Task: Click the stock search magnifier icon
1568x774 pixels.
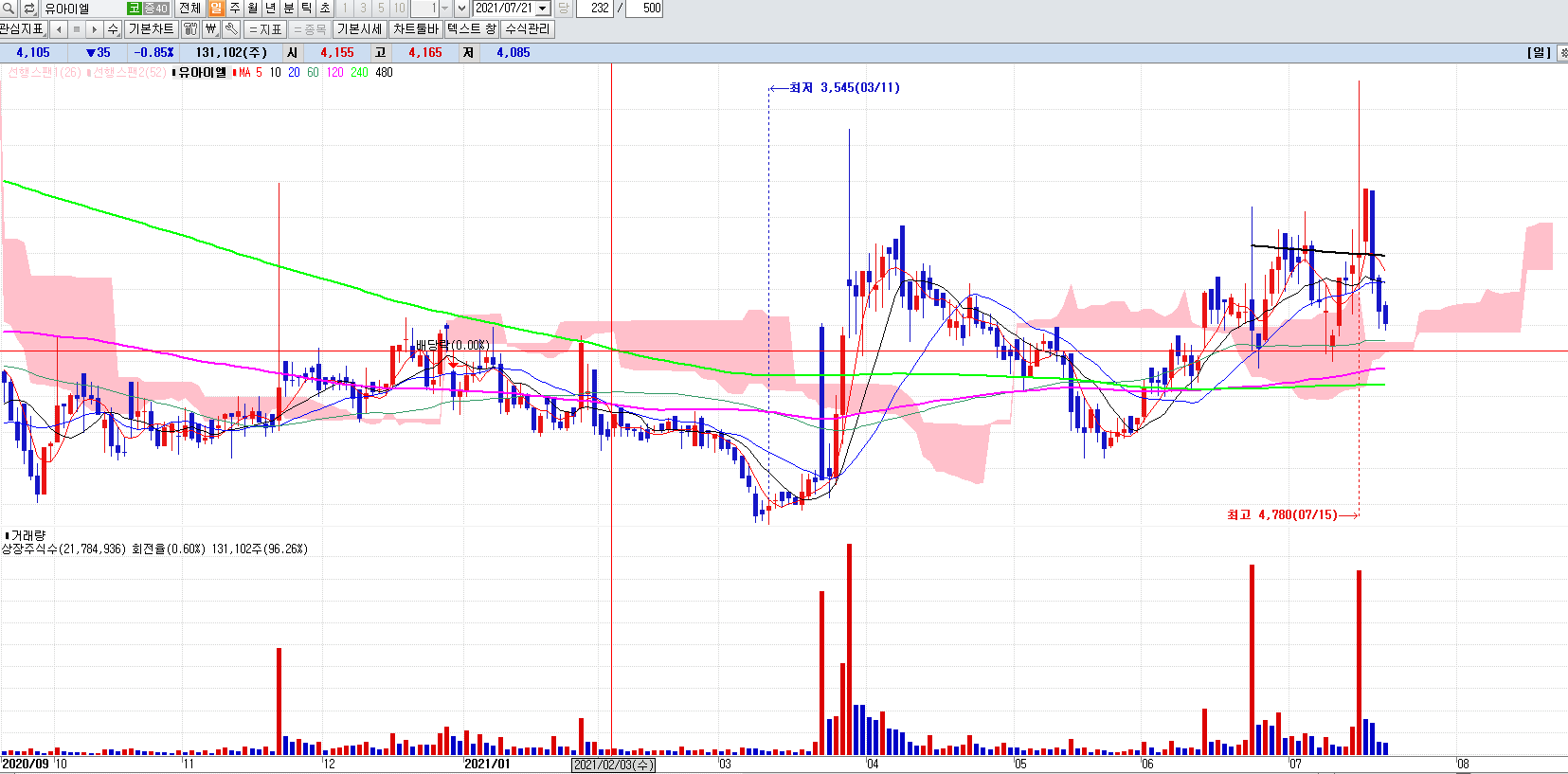Action: click(9, 9)
